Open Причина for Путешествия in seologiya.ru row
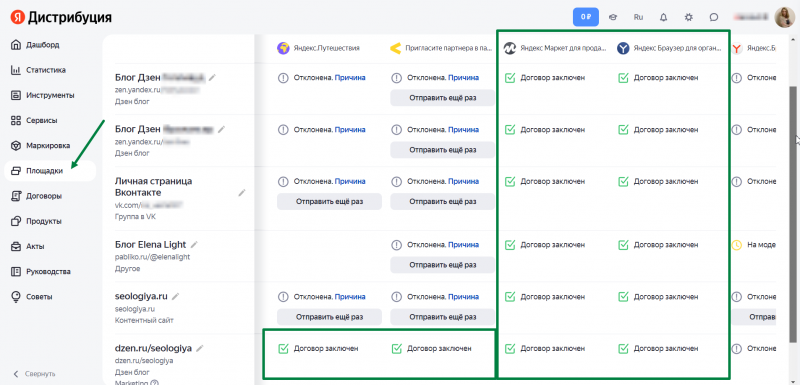The height and width of the screenshot is (385, 800). coord(350,297)
